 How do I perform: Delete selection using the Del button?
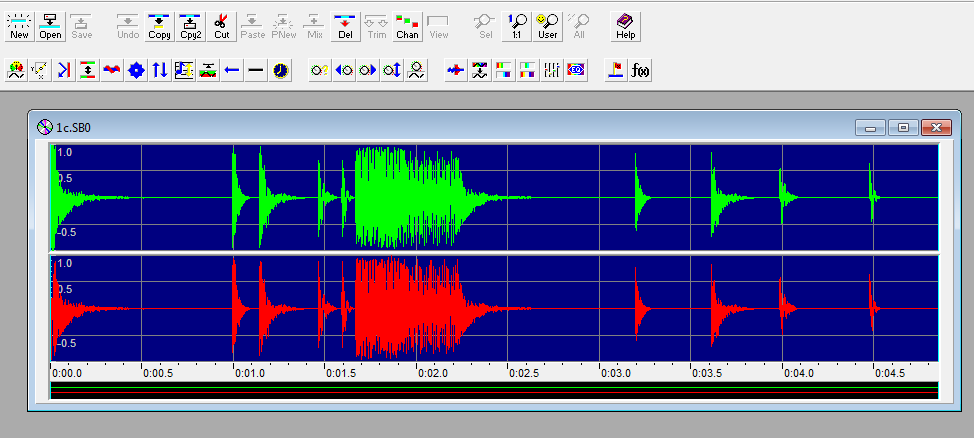click(345, 27)
